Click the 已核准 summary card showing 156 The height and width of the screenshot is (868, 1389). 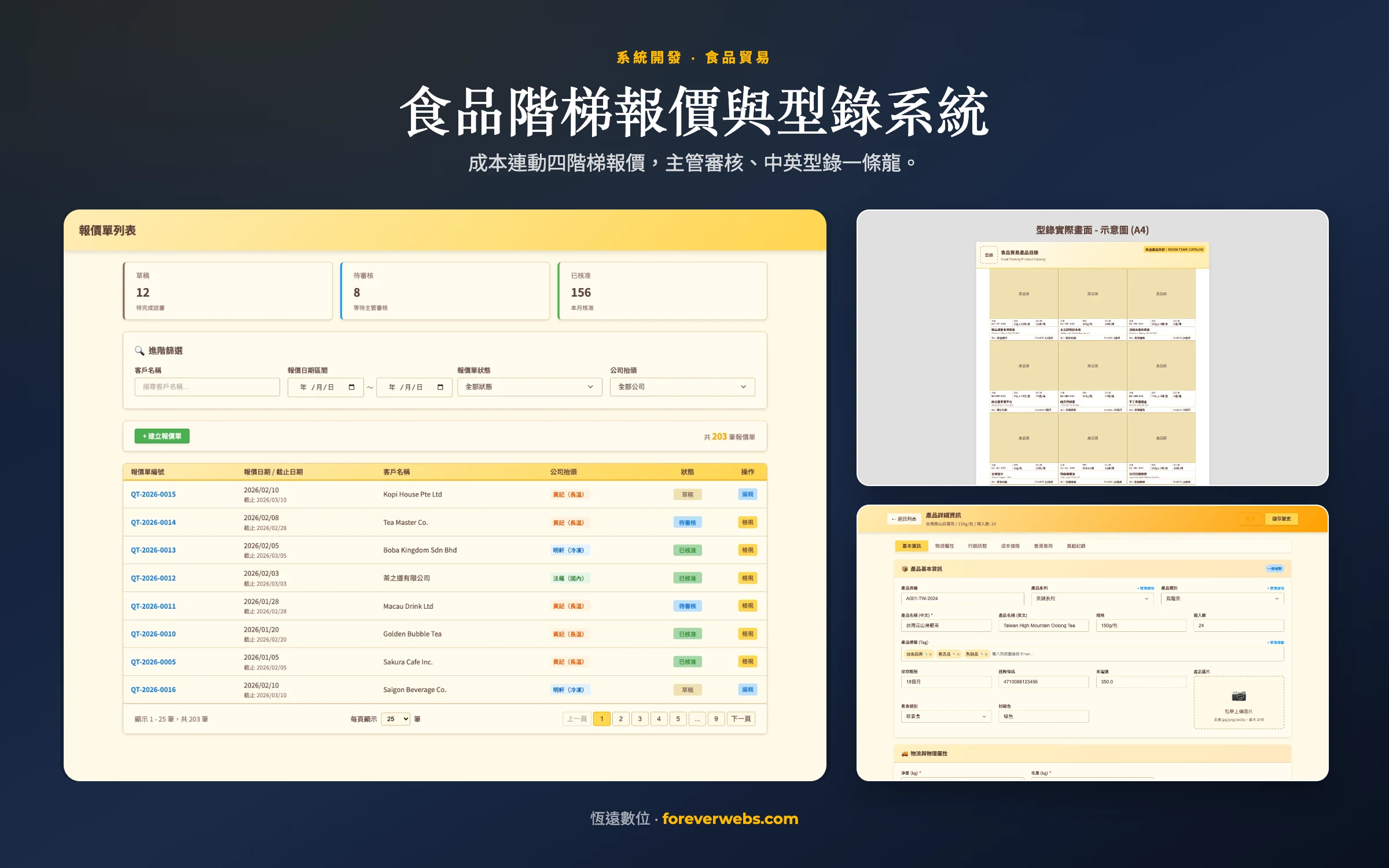(662, 291)
